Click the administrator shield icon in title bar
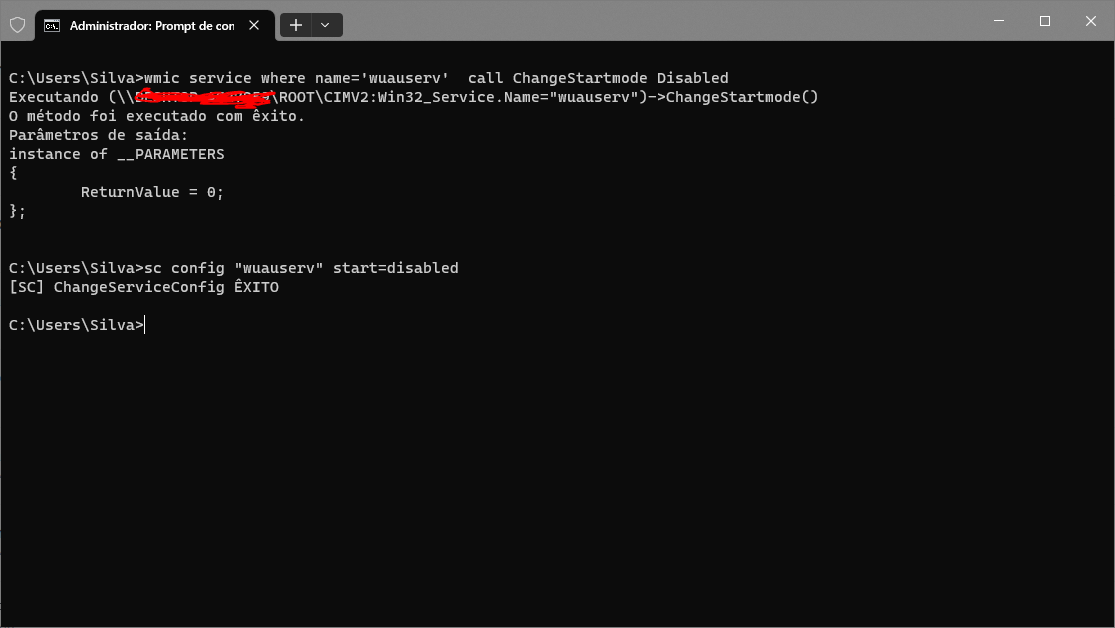 (x=18, y=26)
